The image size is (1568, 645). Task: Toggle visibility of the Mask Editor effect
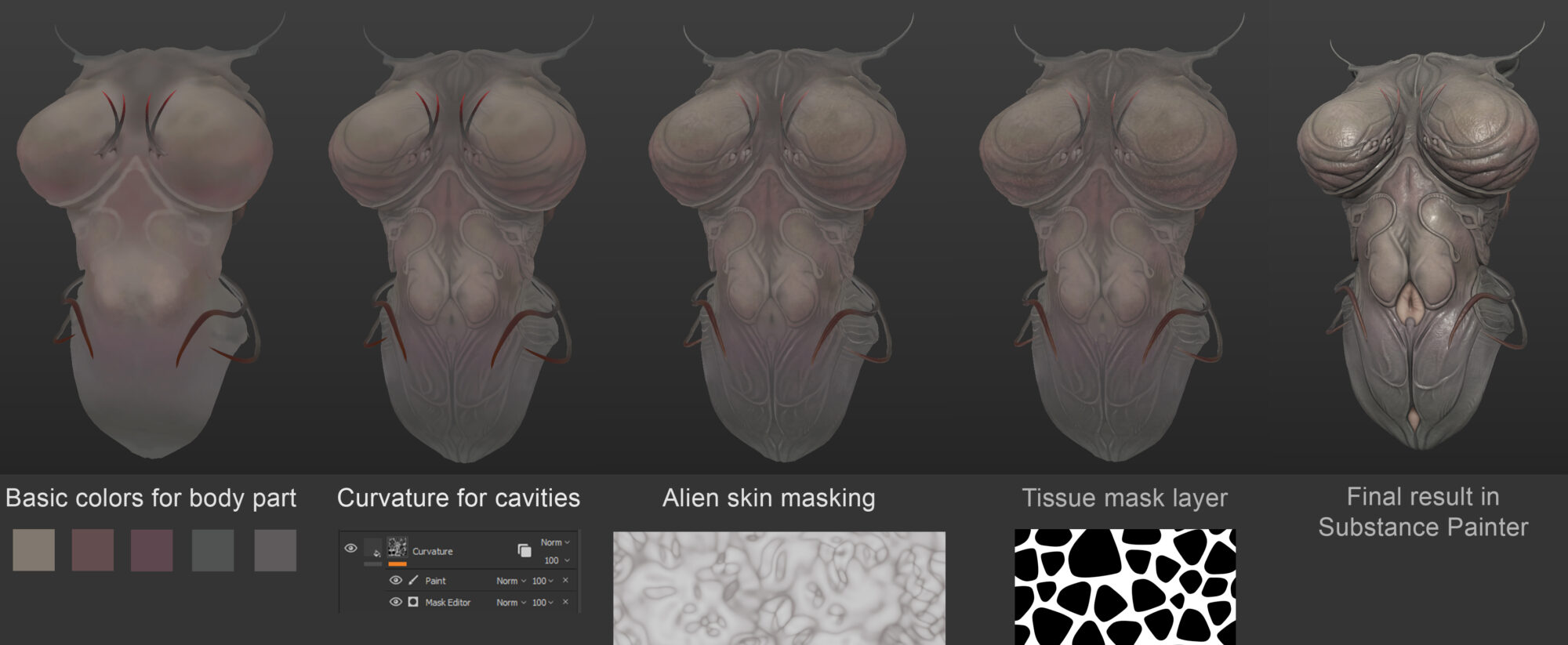click(396, 602)
